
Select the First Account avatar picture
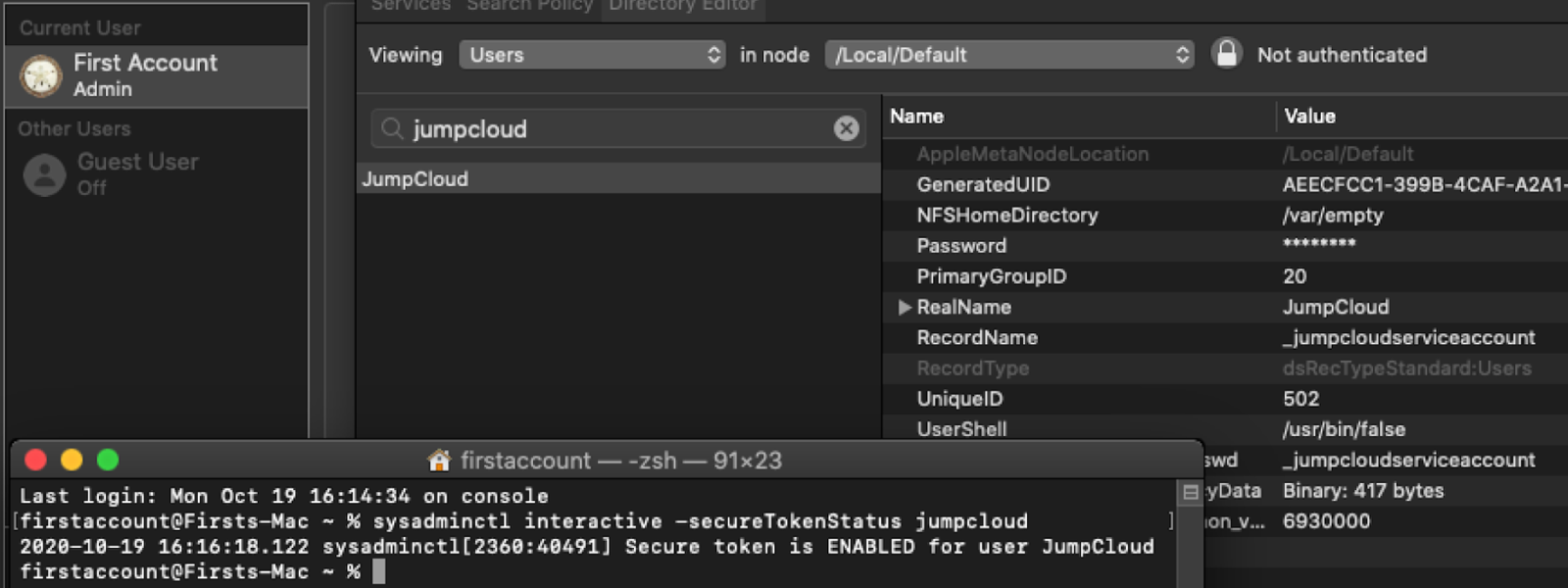[x=41, y=75]
